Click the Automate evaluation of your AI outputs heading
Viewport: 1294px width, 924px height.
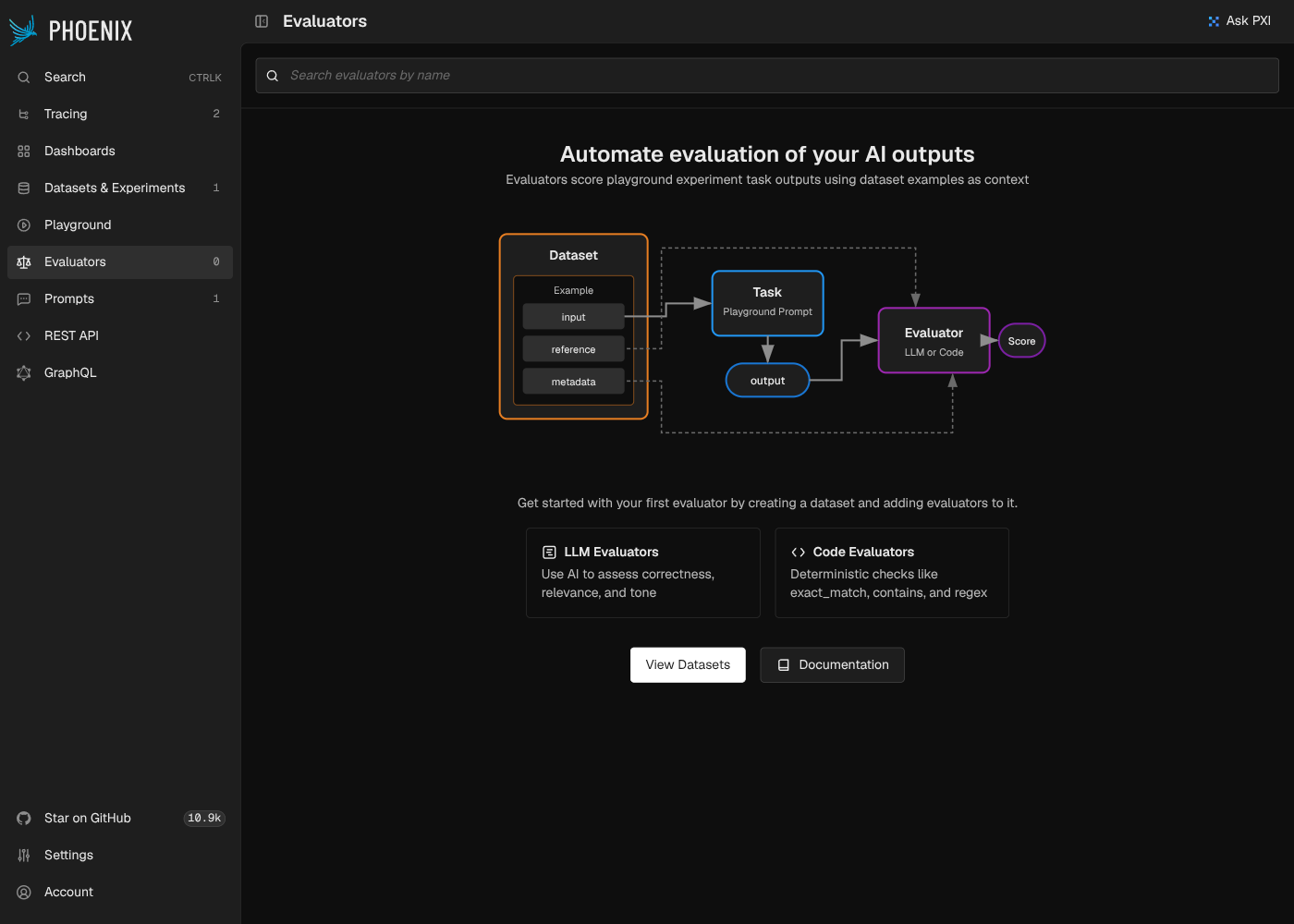coord(767,154)
